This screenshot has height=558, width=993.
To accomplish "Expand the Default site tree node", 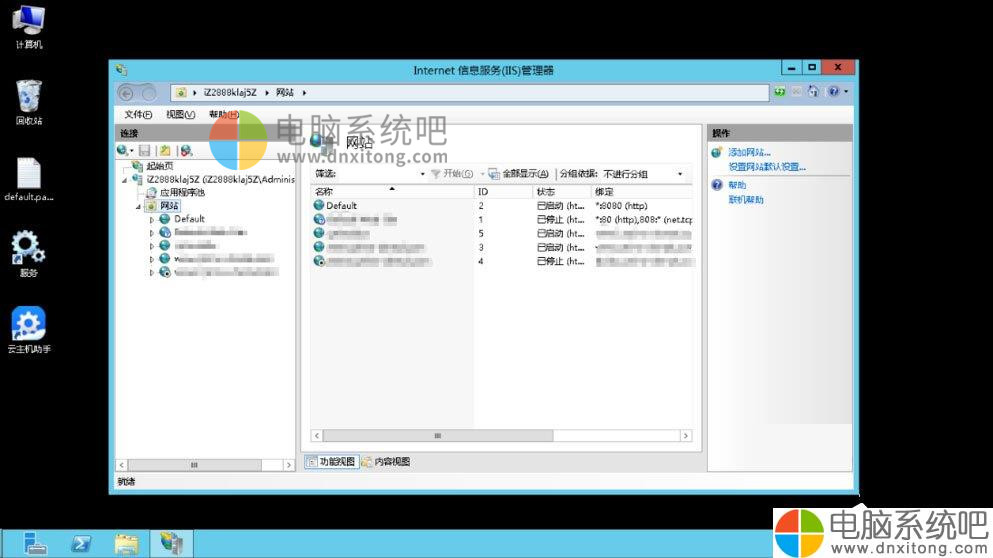I will [x=151, y=220].
